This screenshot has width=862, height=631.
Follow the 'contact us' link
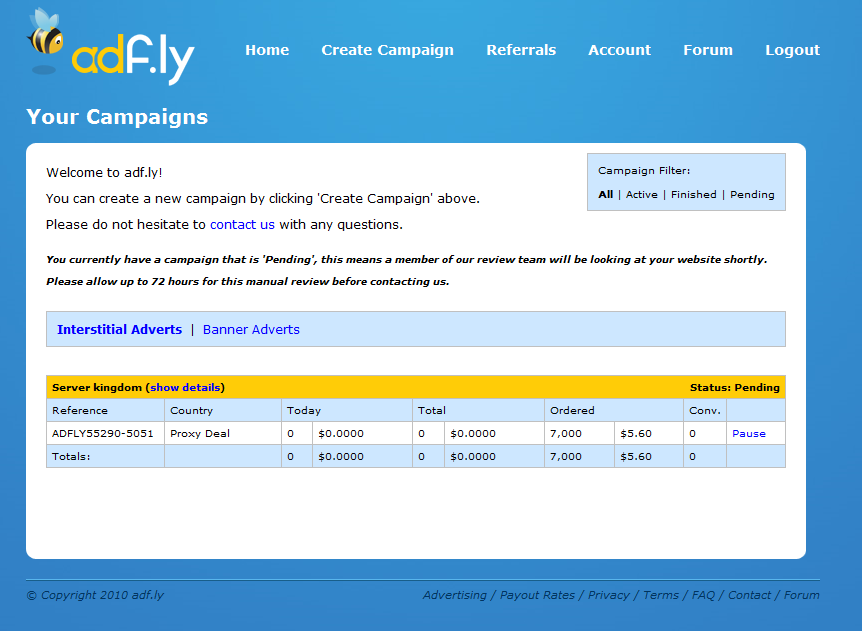[242, 225]
